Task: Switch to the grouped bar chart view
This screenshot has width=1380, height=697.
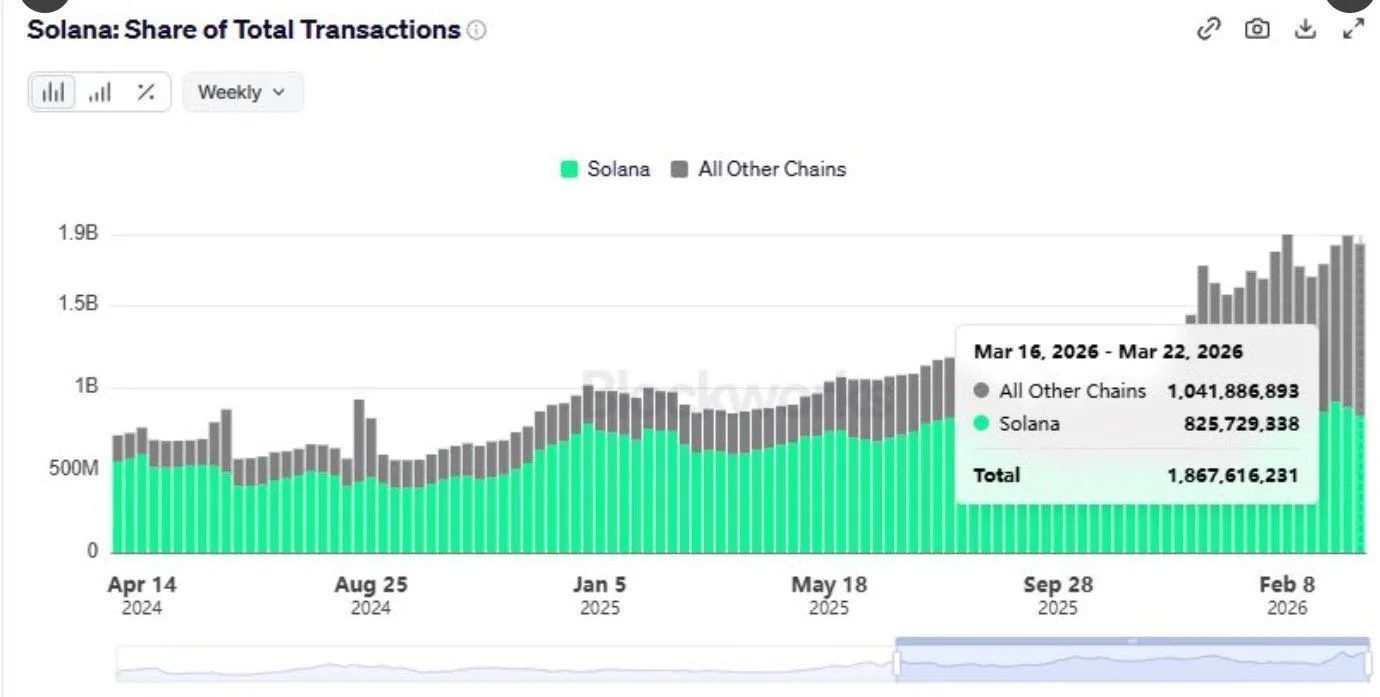Action: pos(99,91)
